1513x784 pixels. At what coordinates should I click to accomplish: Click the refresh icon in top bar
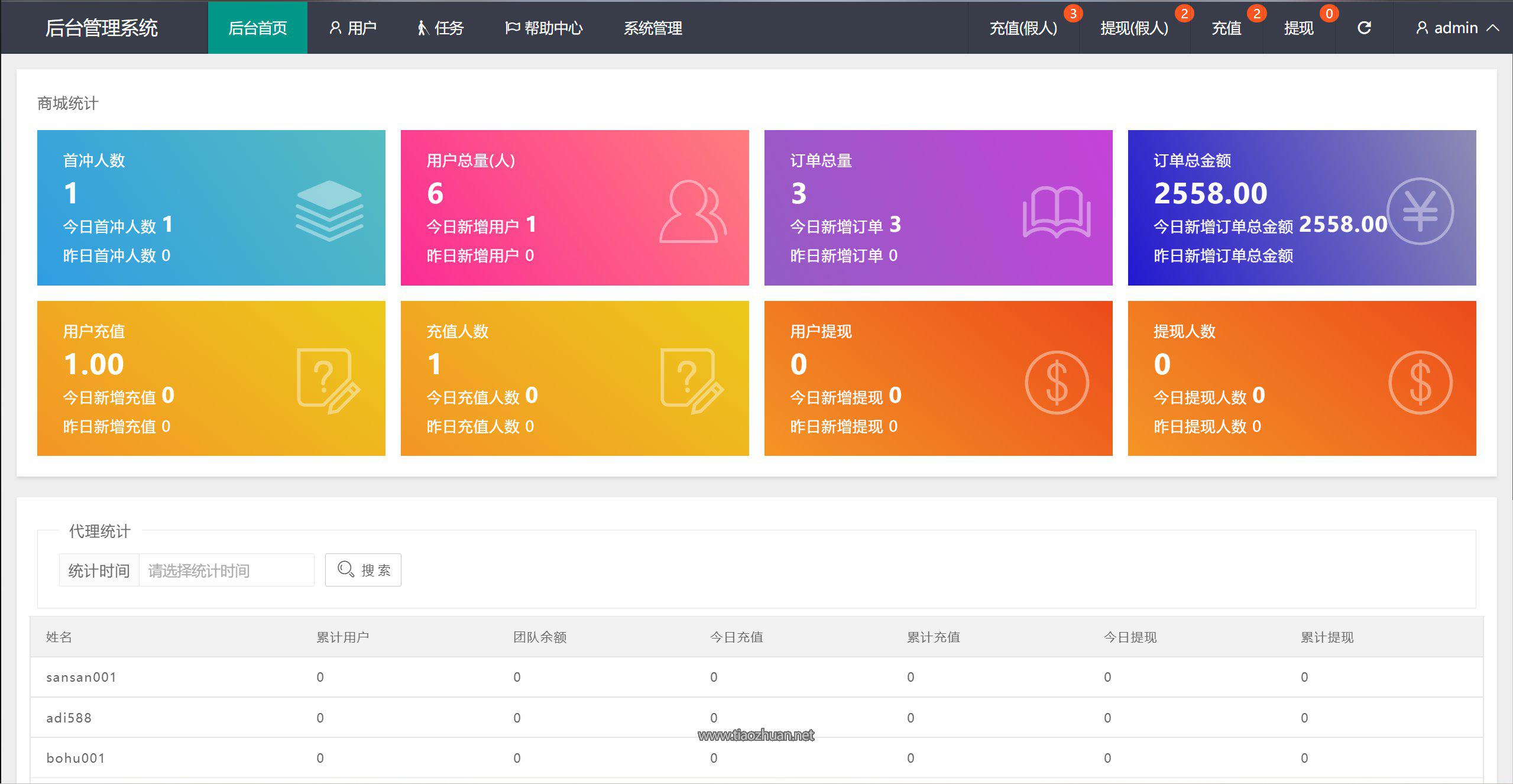1363,28
